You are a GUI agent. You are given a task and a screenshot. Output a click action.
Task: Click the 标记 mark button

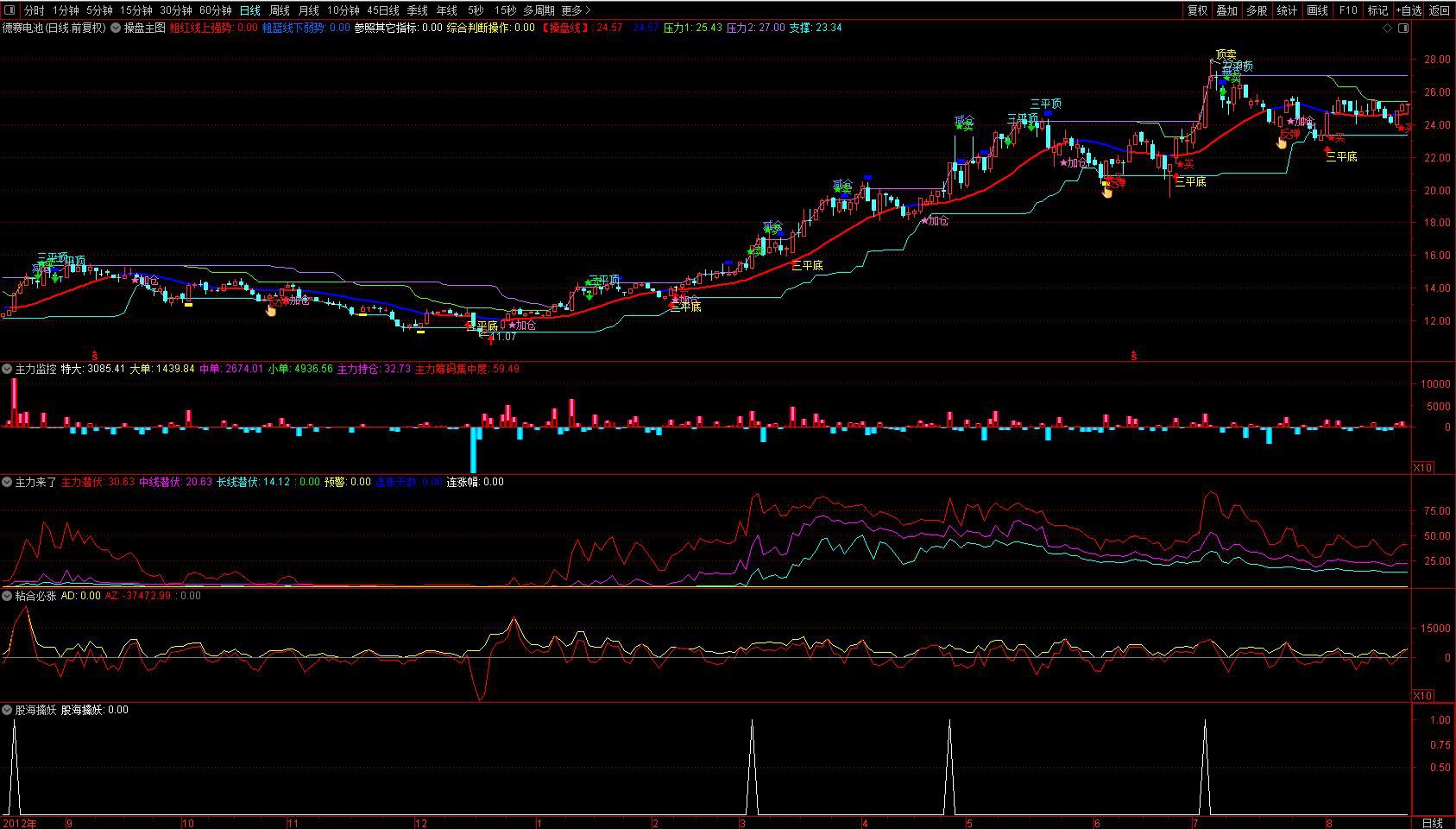pos(1377,10)
